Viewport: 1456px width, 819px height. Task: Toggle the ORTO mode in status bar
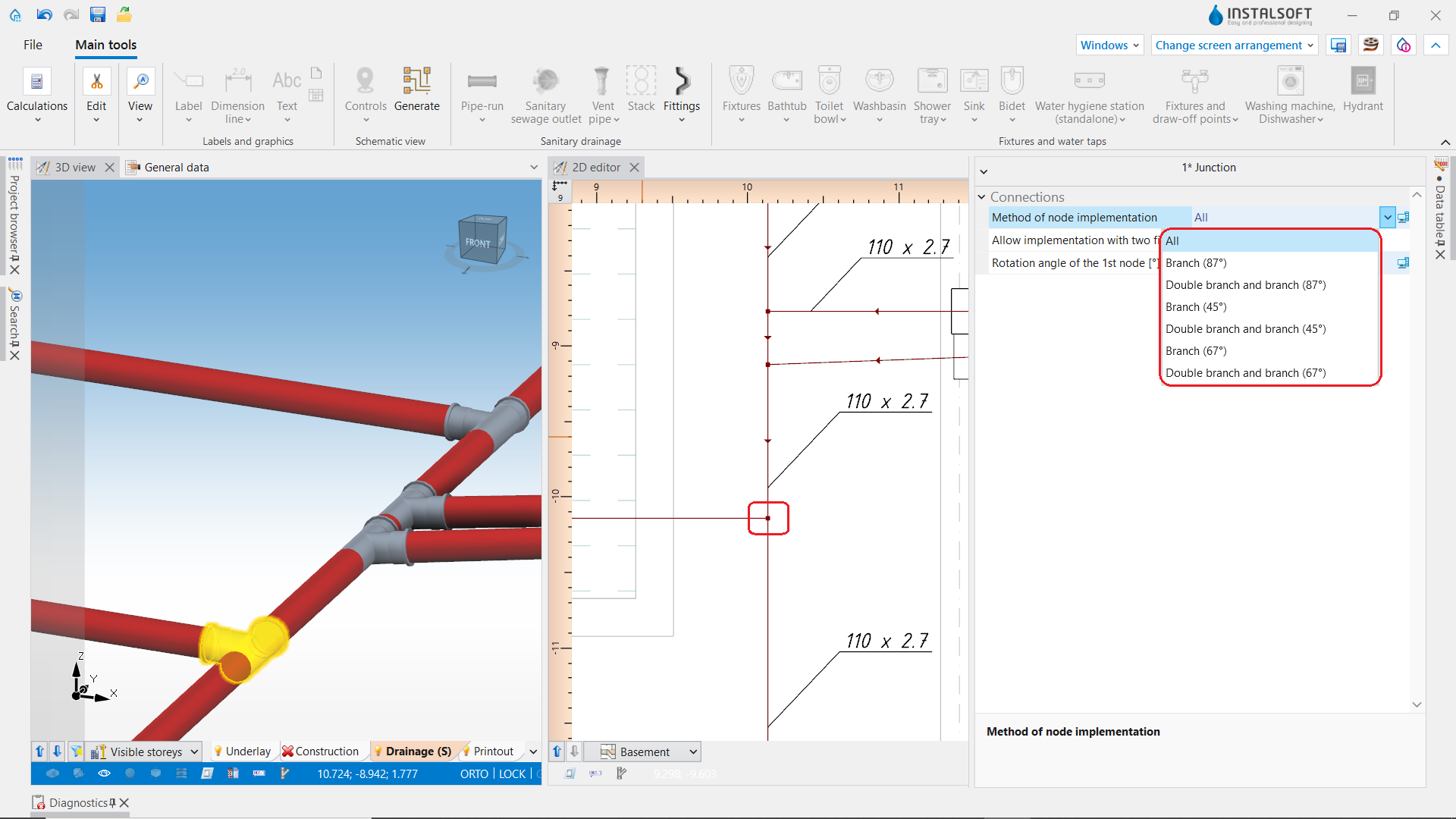pos(474,773)
